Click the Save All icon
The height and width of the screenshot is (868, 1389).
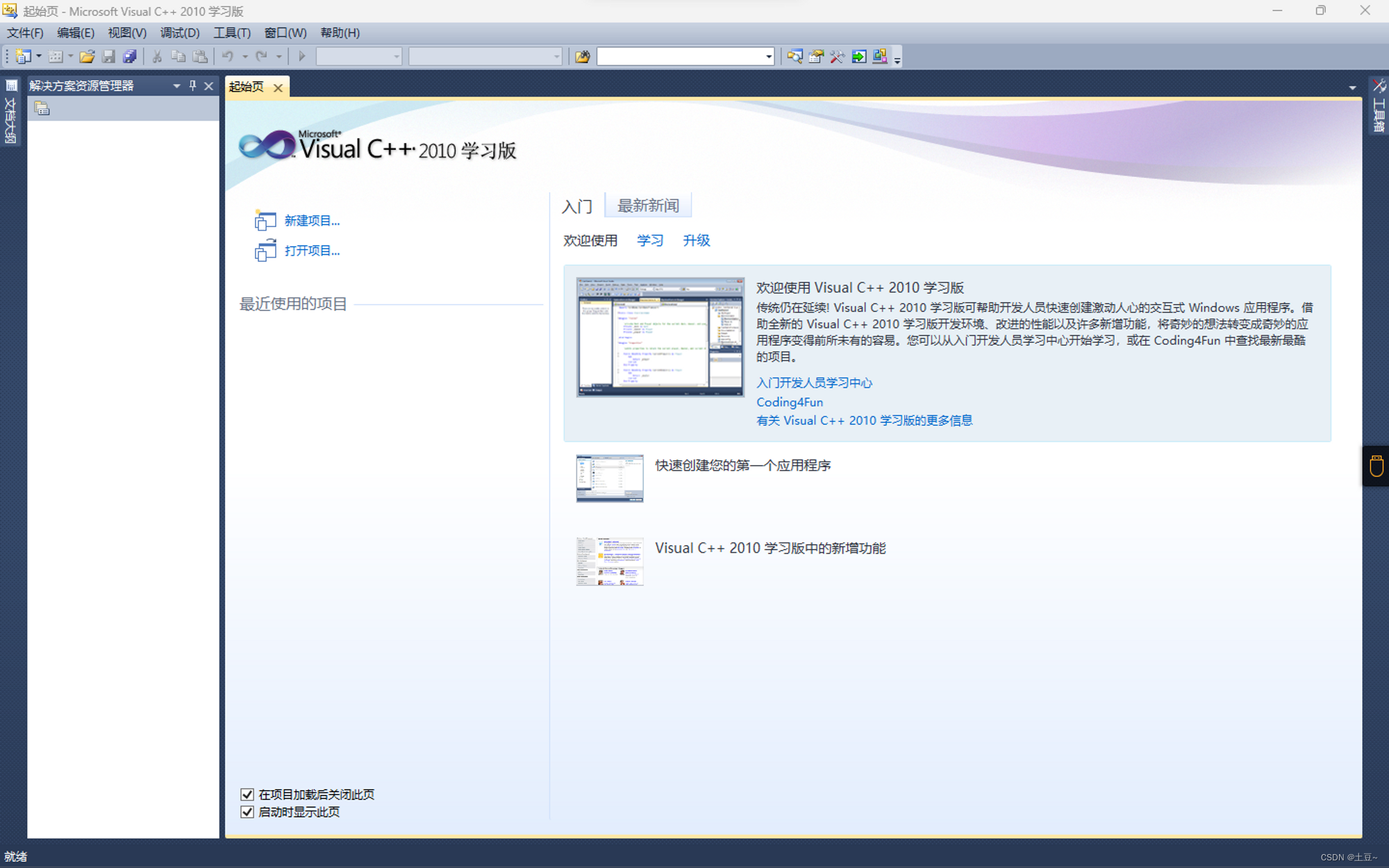pos(130,56)
